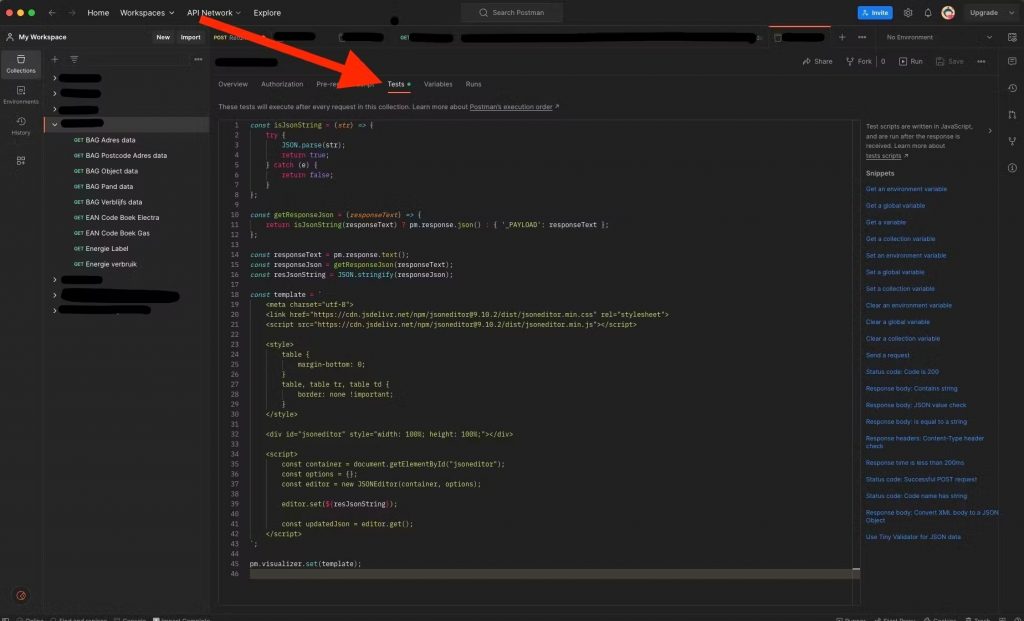Image resolution: width=1024 pixels, height=621 pixels.
Task: View the changelog via the clock icon on the right
Action: click(1011, 88)
